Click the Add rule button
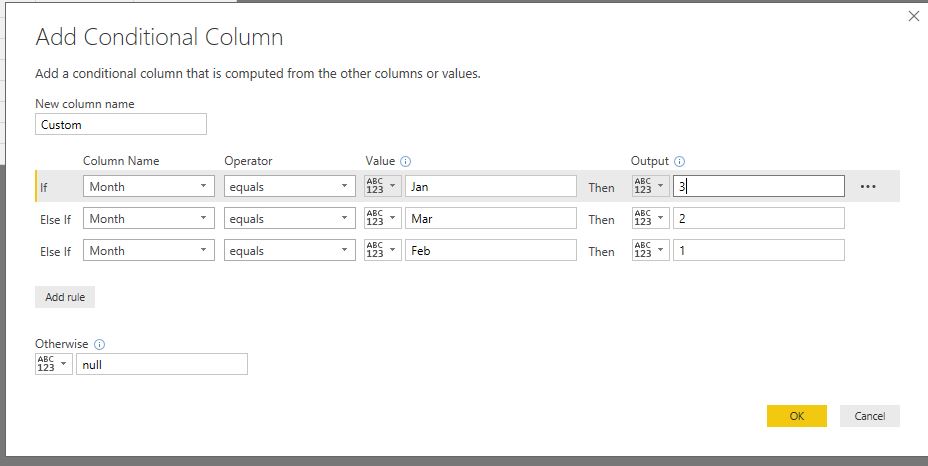This screenshot has width=928, height=466. tap(65, 297)
